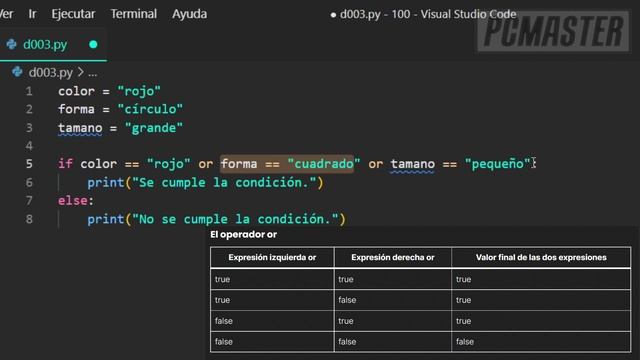
Task: Click the unsaved dot on d003.py tab
Action: click(x=93, y=44)
